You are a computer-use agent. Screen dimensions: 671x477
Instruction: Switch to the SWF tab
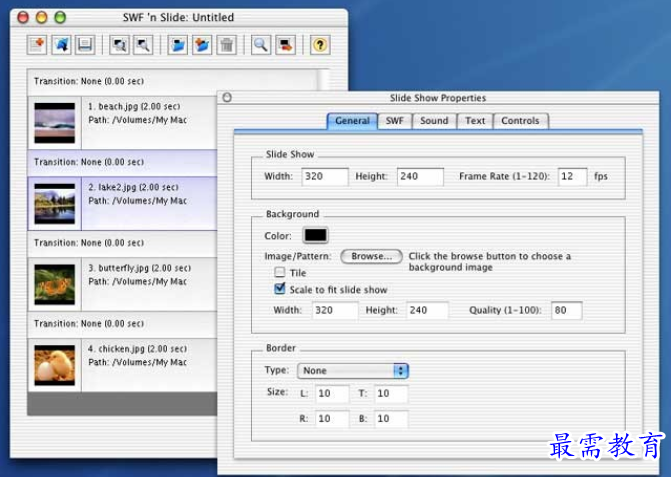coord(395,121)
